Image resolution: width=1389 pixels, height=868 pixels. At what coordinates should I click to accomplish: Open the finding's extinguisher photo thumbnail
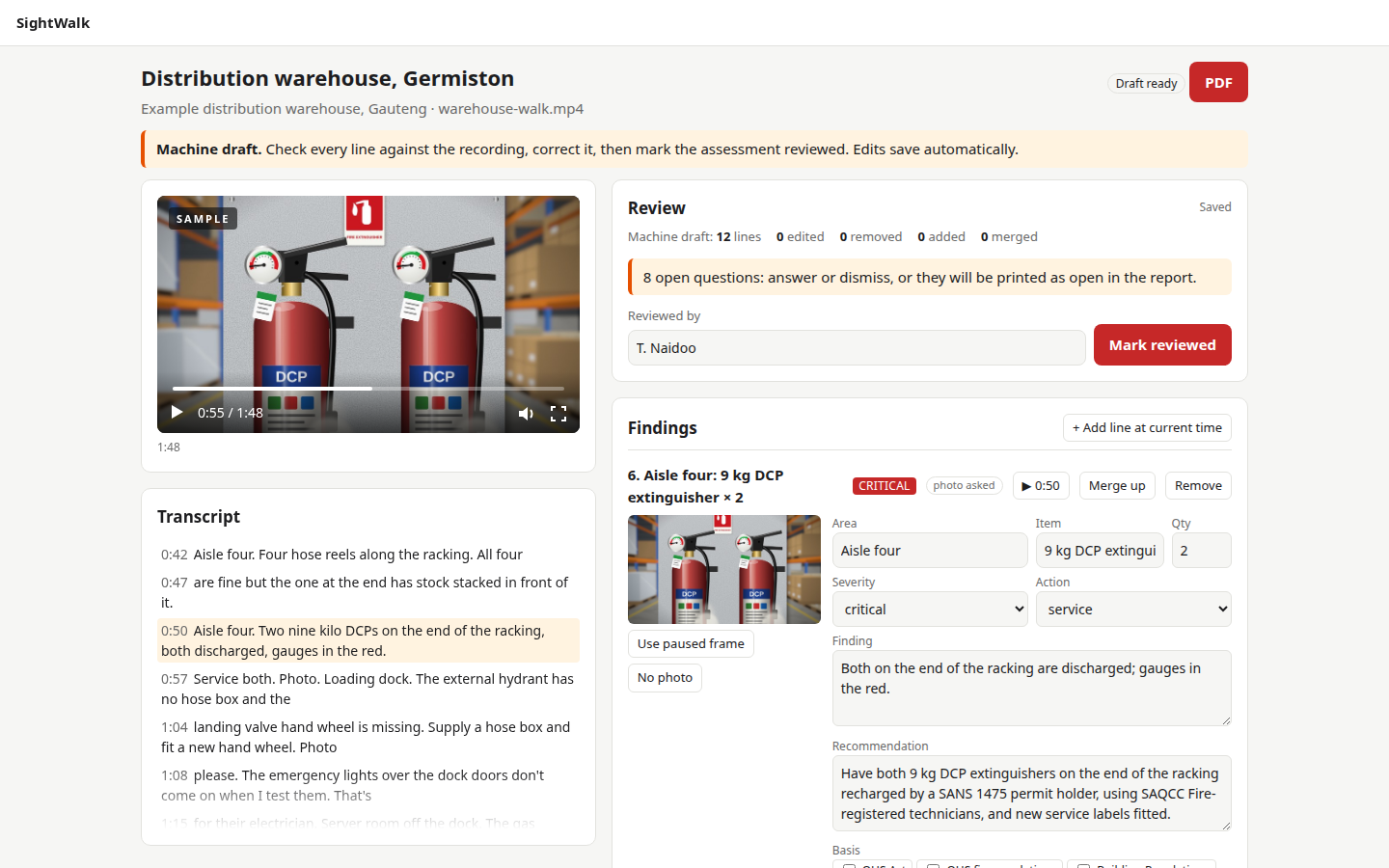(724, 569)
